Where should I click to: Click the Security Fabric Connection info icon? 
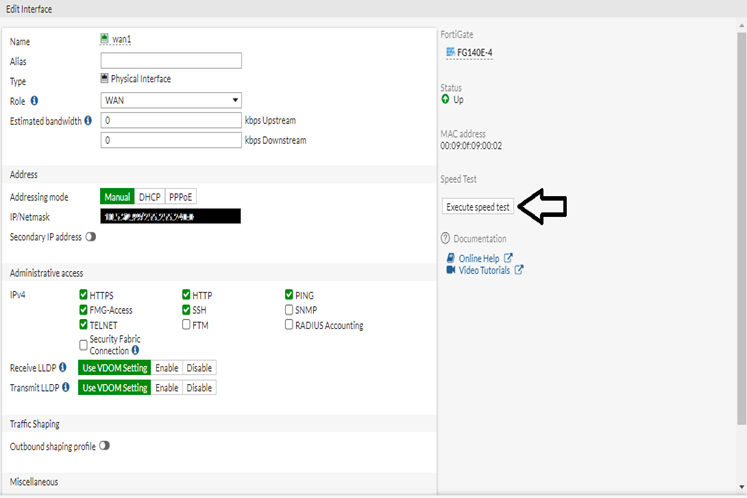point(135,351)
